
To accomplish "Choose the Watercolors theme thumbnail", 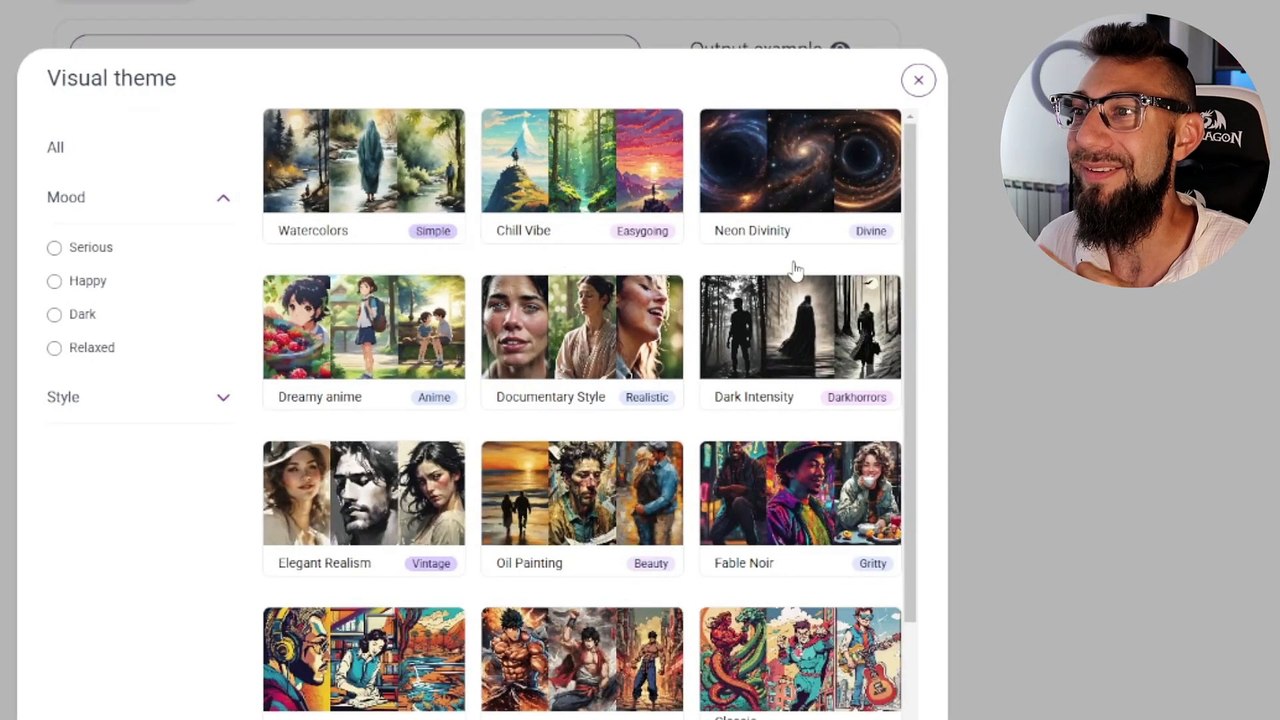I will [364, 161].
